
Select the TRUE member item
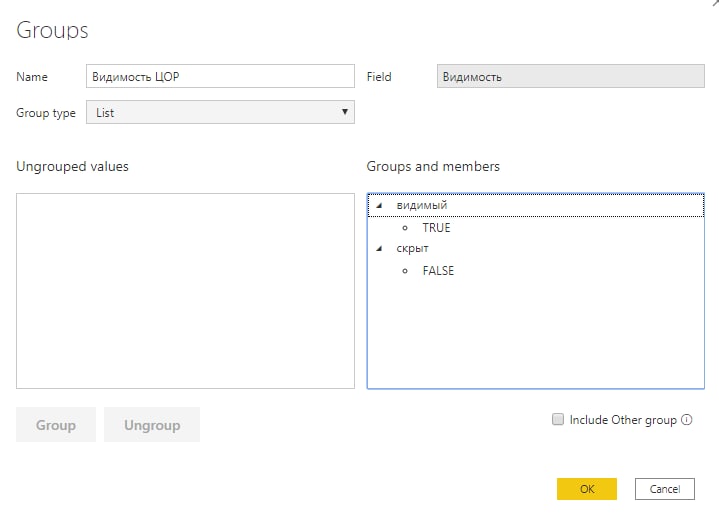[x=436, y=228]
